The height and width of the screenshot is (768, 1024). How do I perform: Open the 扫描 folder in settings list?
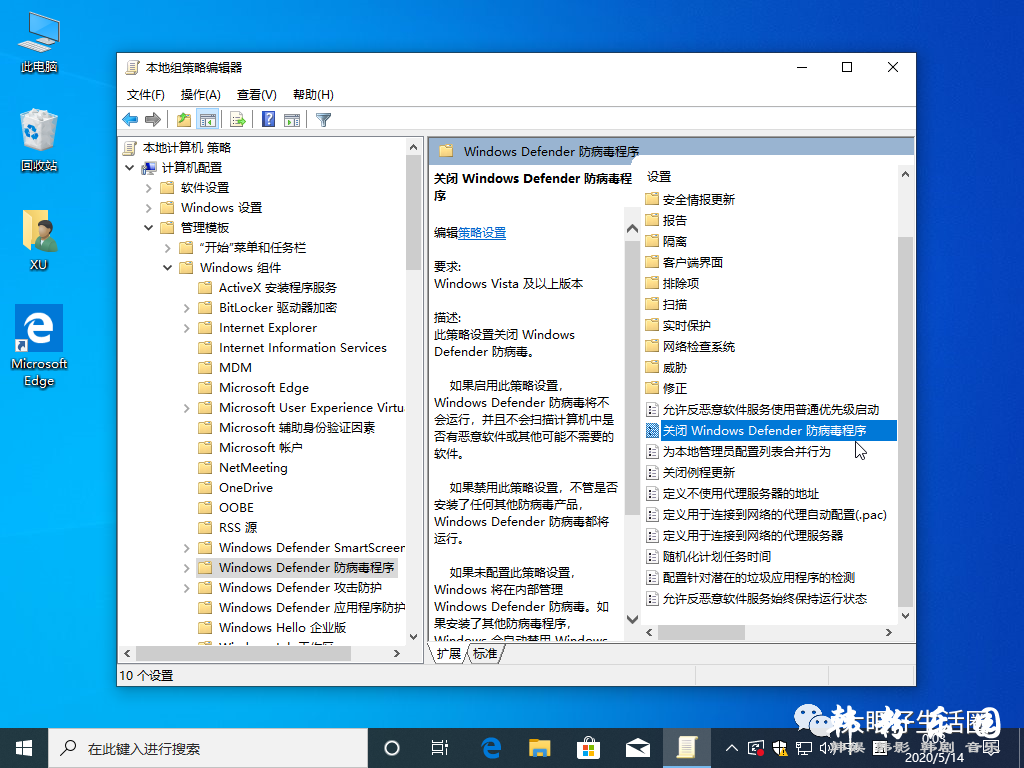666,304
